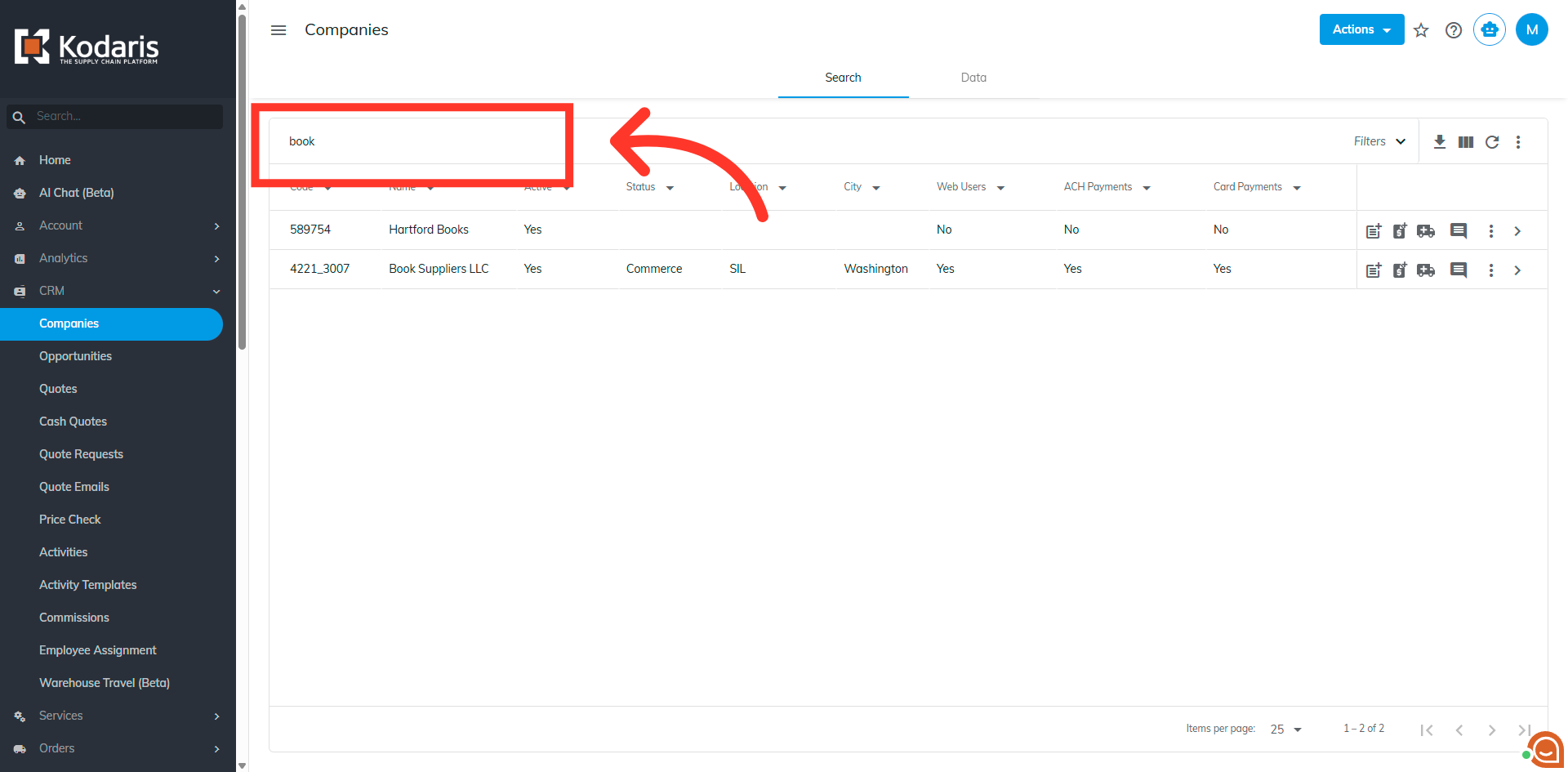Viewport: 1568px width, 772px height.
Task: Open the City column dropdown
Action: point(876,188)
